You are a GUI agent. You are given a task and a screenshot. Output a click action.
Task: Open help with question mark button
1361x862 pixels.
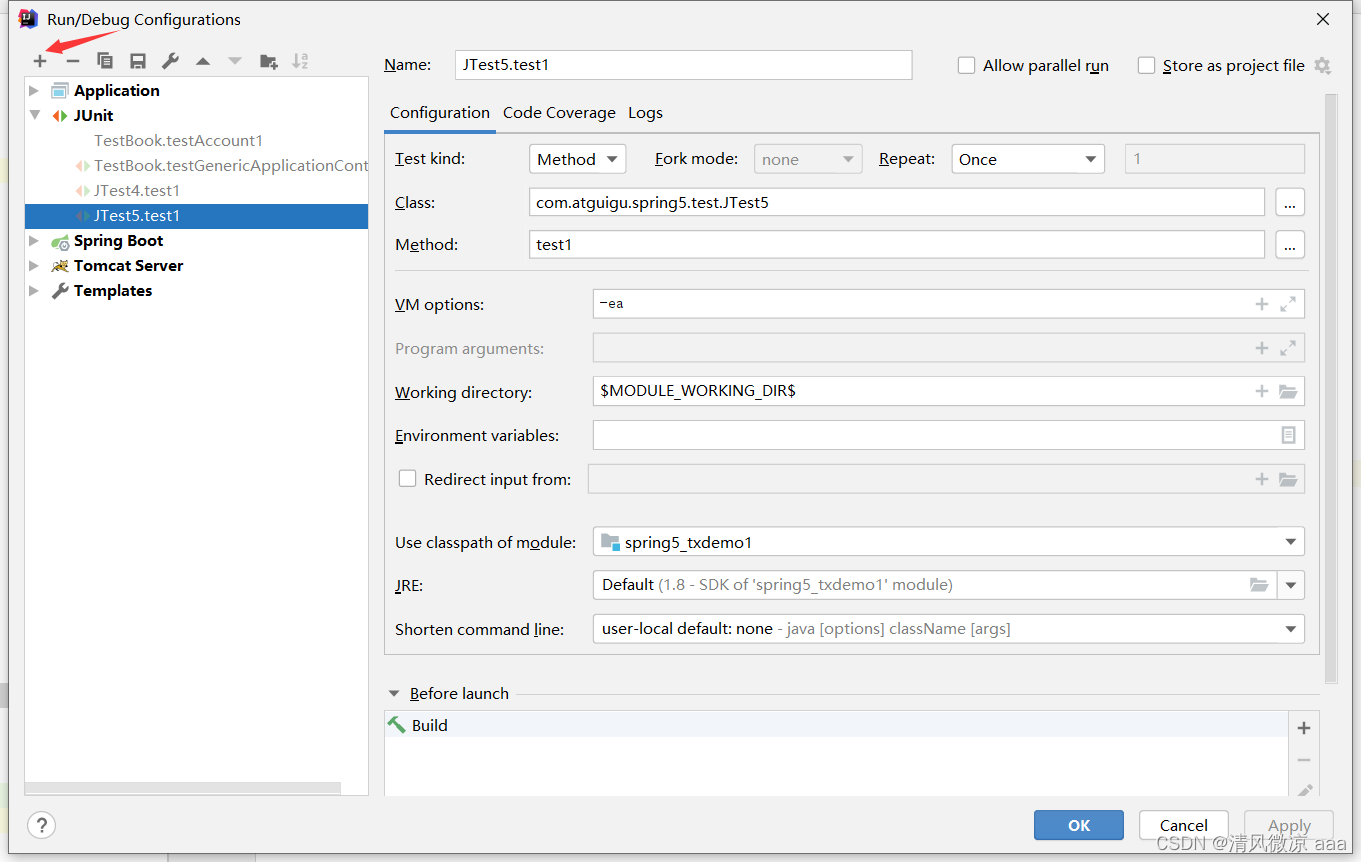click(x=41, y=825)
